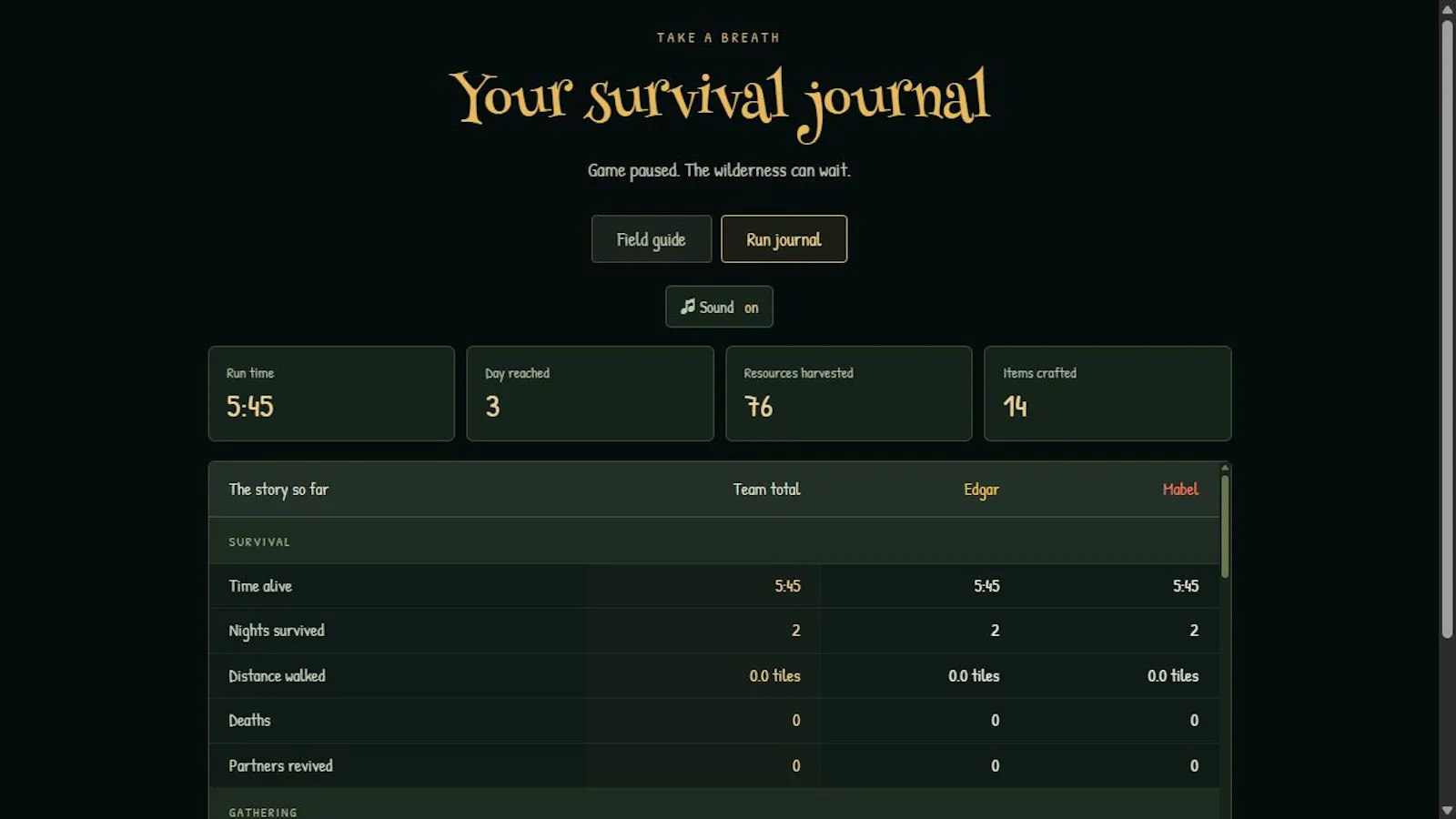This screenshot has height=819, width=1456.
Task: Click the journal table's inner scrollbar thumb
Action: pos(1225,526)
